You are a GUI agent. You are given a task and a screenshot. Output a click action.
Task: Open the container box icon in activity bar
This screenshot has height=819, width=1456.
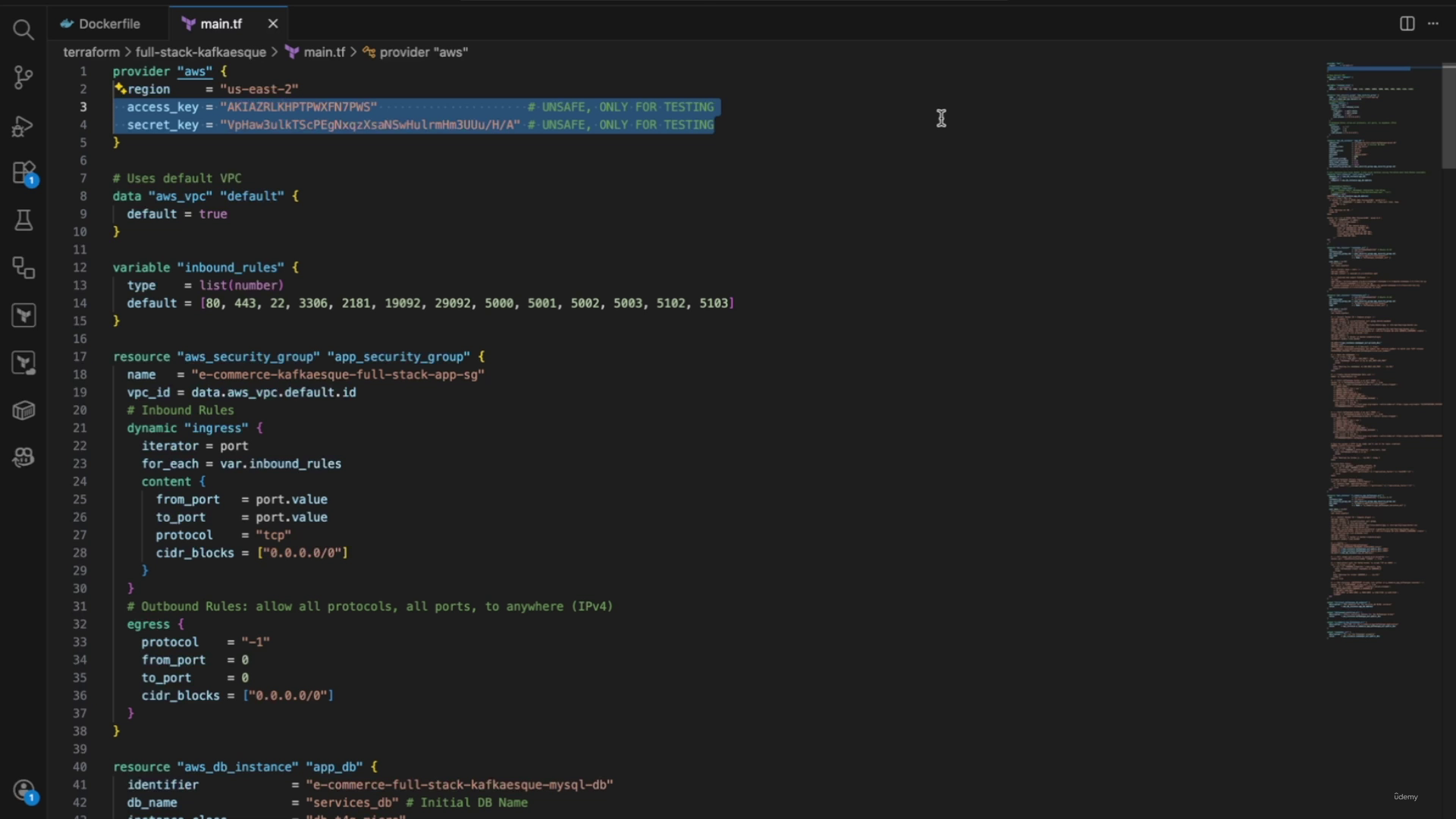pos(24,410)
